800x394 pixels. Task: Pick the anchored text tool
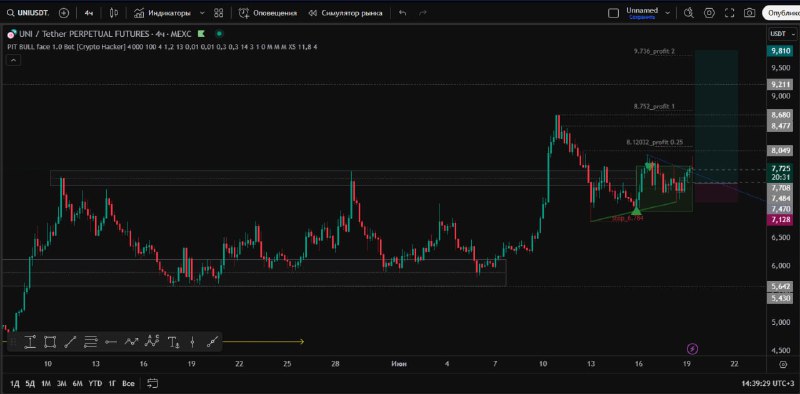(x=173, y=342)
